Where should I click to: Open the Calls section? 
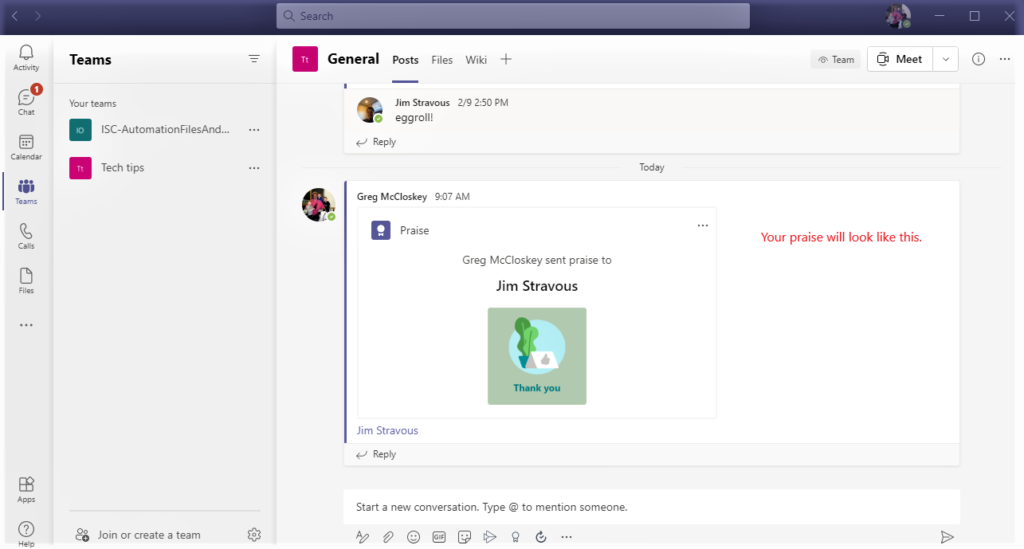tap(26, 236)
